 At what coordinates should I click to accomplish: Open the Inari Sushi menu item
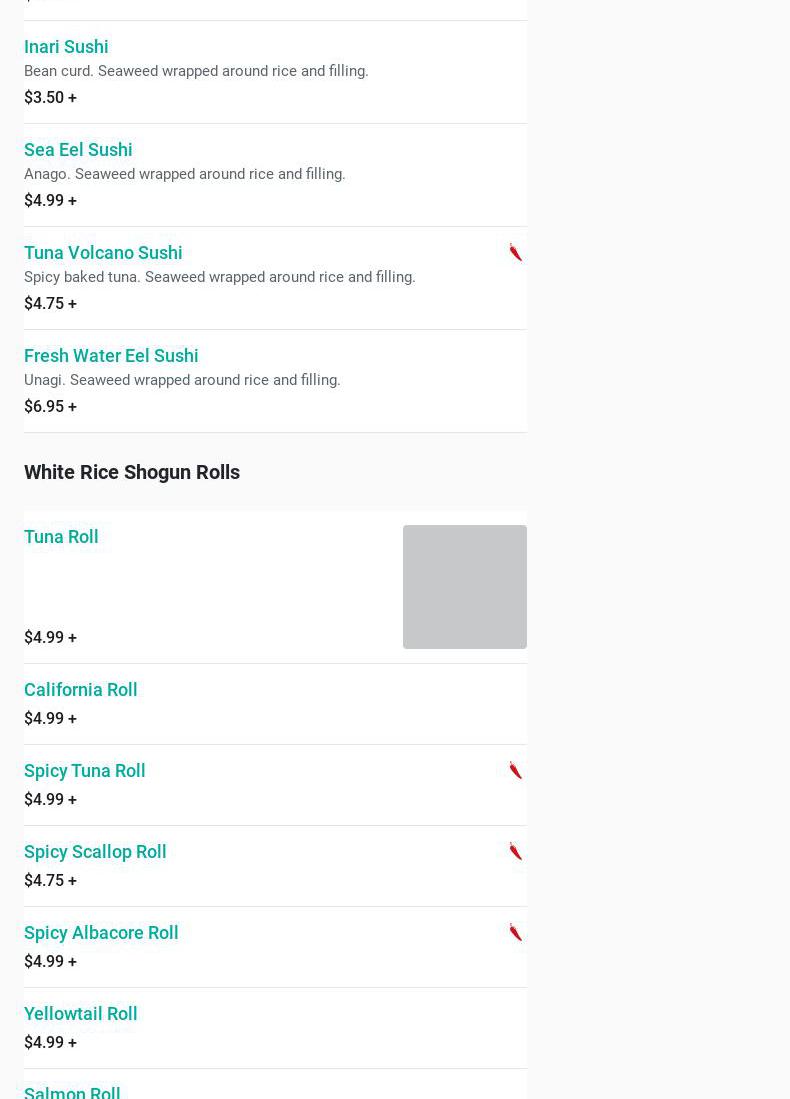tap(66, 47)
